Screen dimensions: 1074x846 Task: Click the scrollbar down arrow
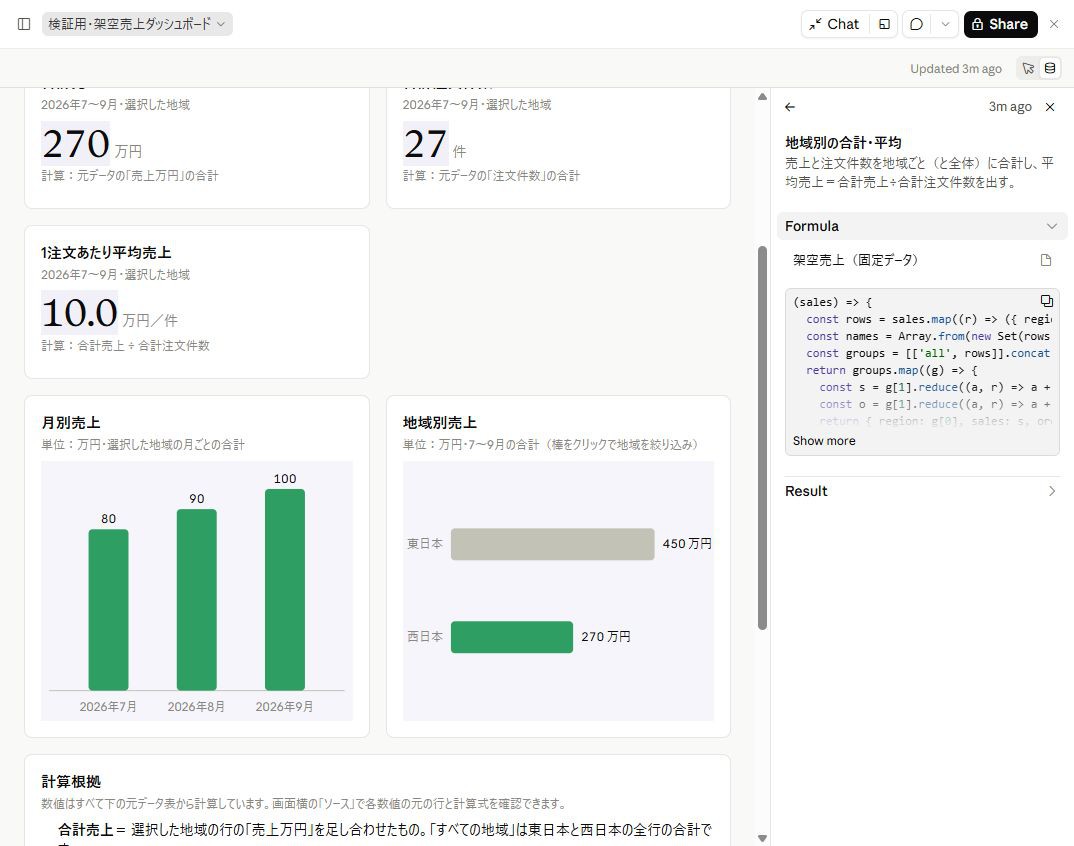(762, 838)
